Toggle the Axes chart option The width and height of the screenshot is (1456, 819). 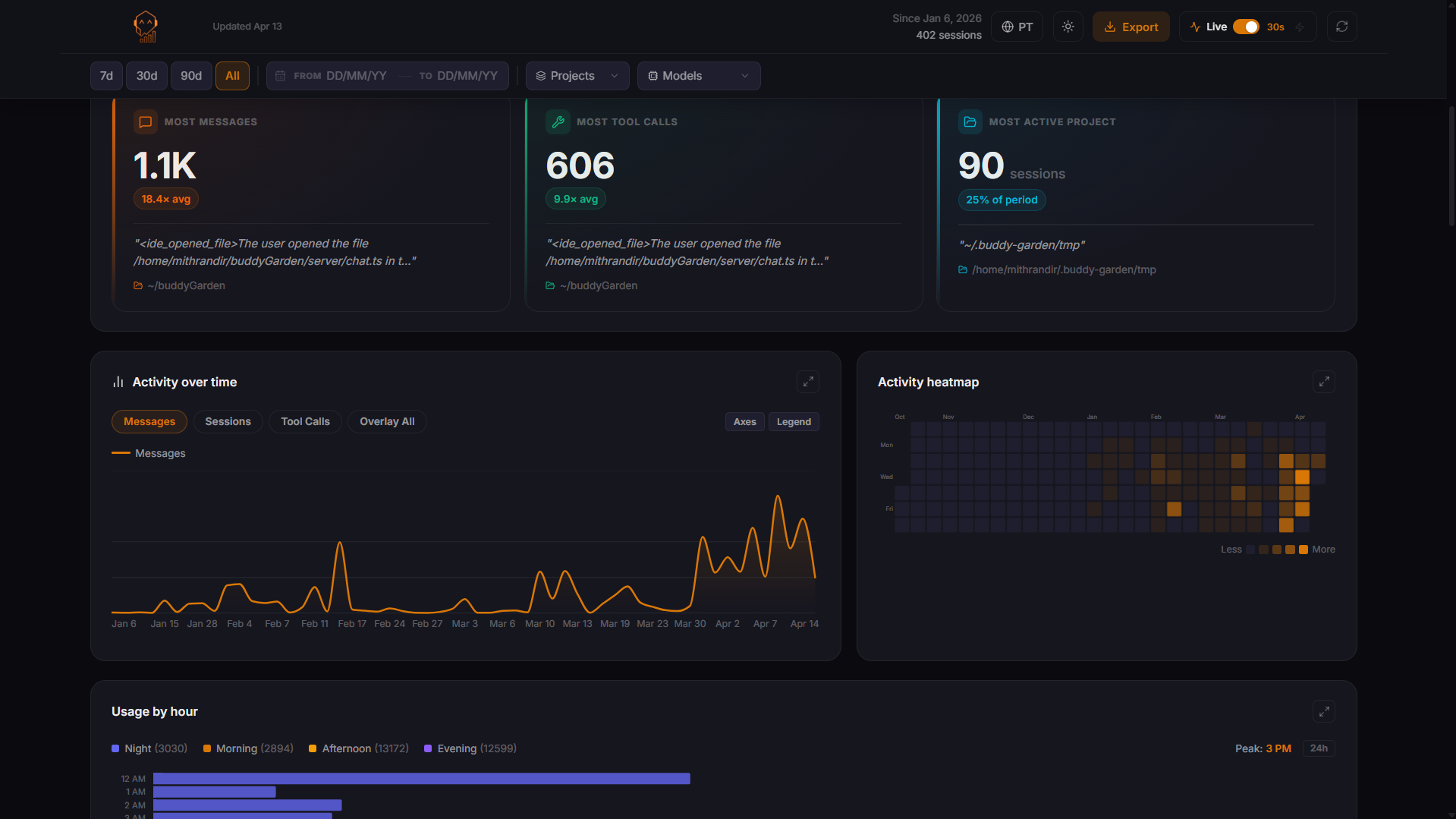point(744,422)
